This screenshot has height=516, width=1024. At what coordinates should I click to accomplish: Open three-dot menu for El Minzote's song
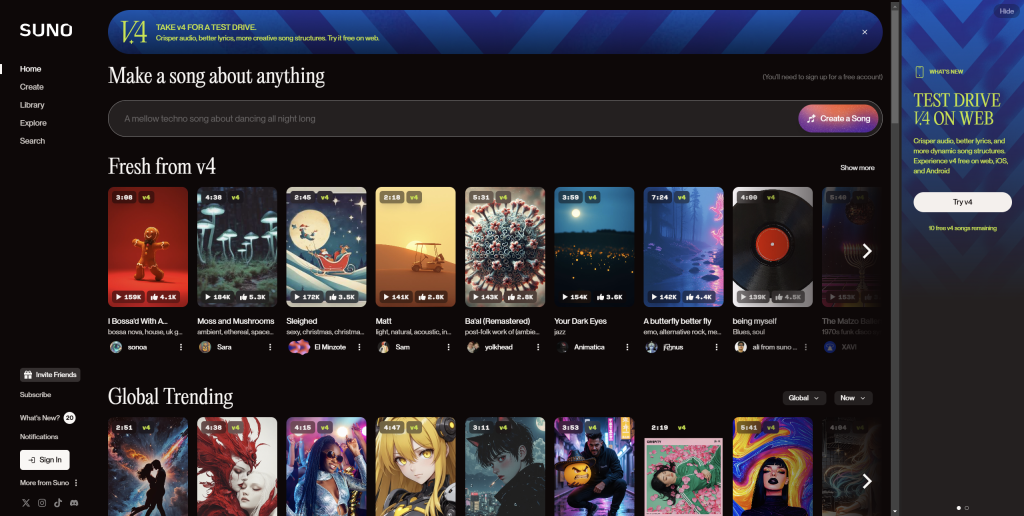[x=359, y=347]
